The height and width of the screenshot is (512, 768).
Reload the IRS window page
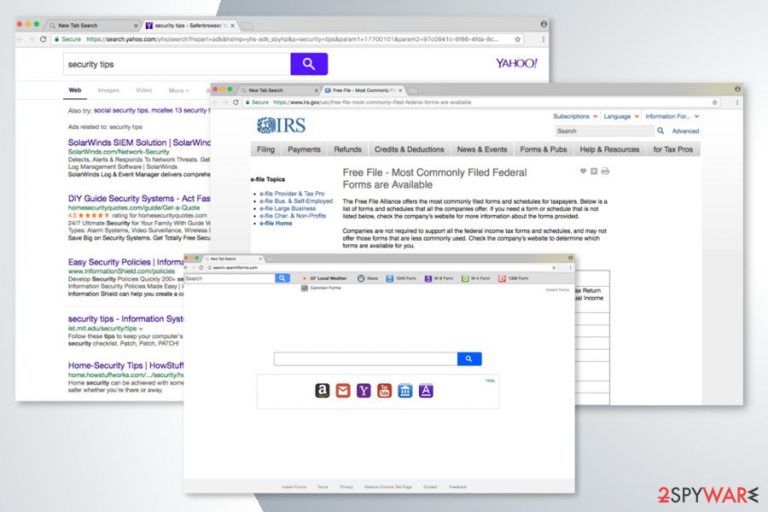pyautogui.click(x=236, y=102)
